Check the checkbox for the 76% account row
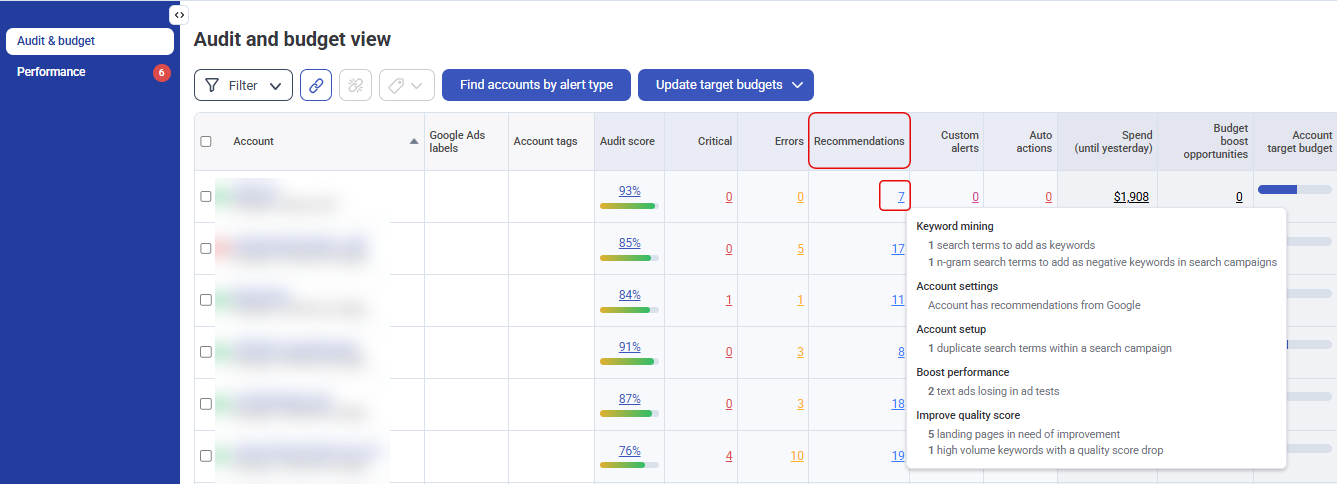Viewport: 1337px width, 484px height. (x=206, y=455)
